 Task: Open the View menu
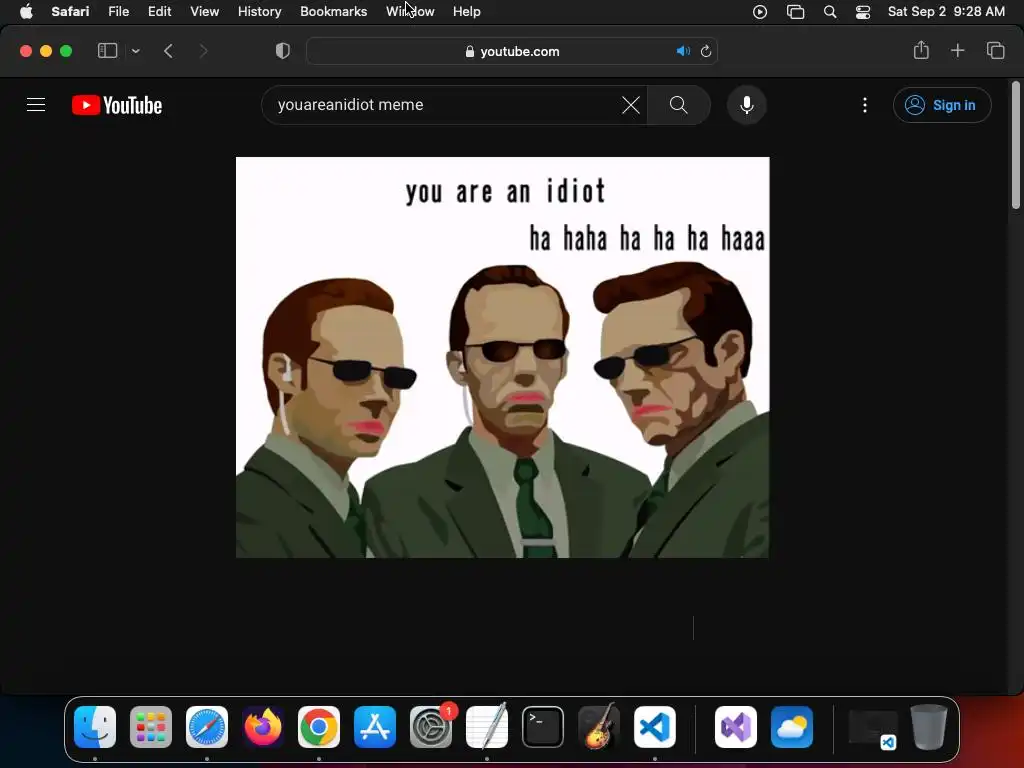[204, 11]
